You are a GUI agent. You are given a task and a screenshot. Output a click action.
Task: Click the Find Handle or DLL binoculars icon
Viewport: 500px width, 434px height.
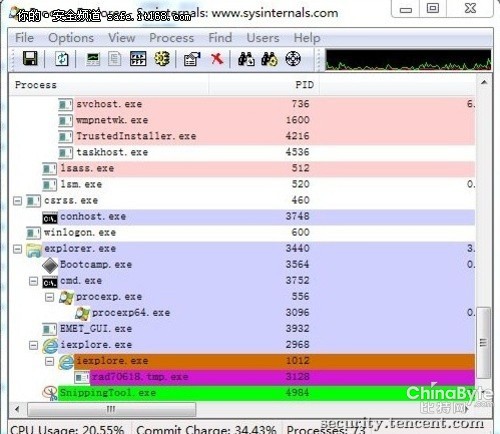(x=246, y=59)
